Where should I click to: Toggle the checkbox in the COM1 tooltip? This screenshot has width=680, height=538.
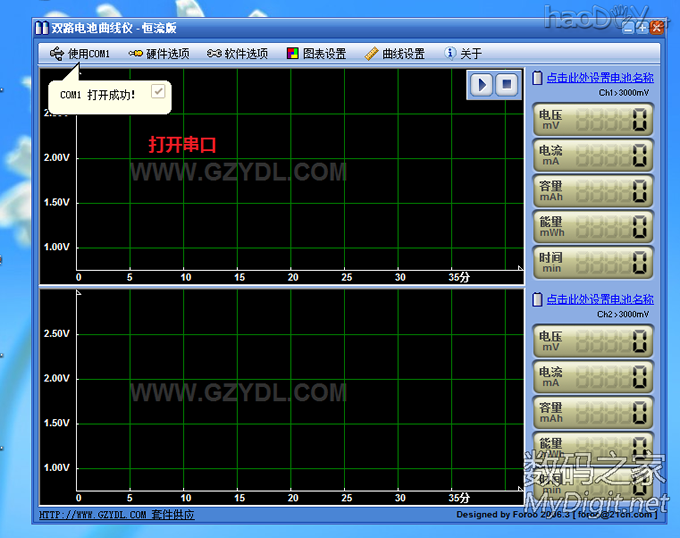pyautogui.click(x=158, y=91)
